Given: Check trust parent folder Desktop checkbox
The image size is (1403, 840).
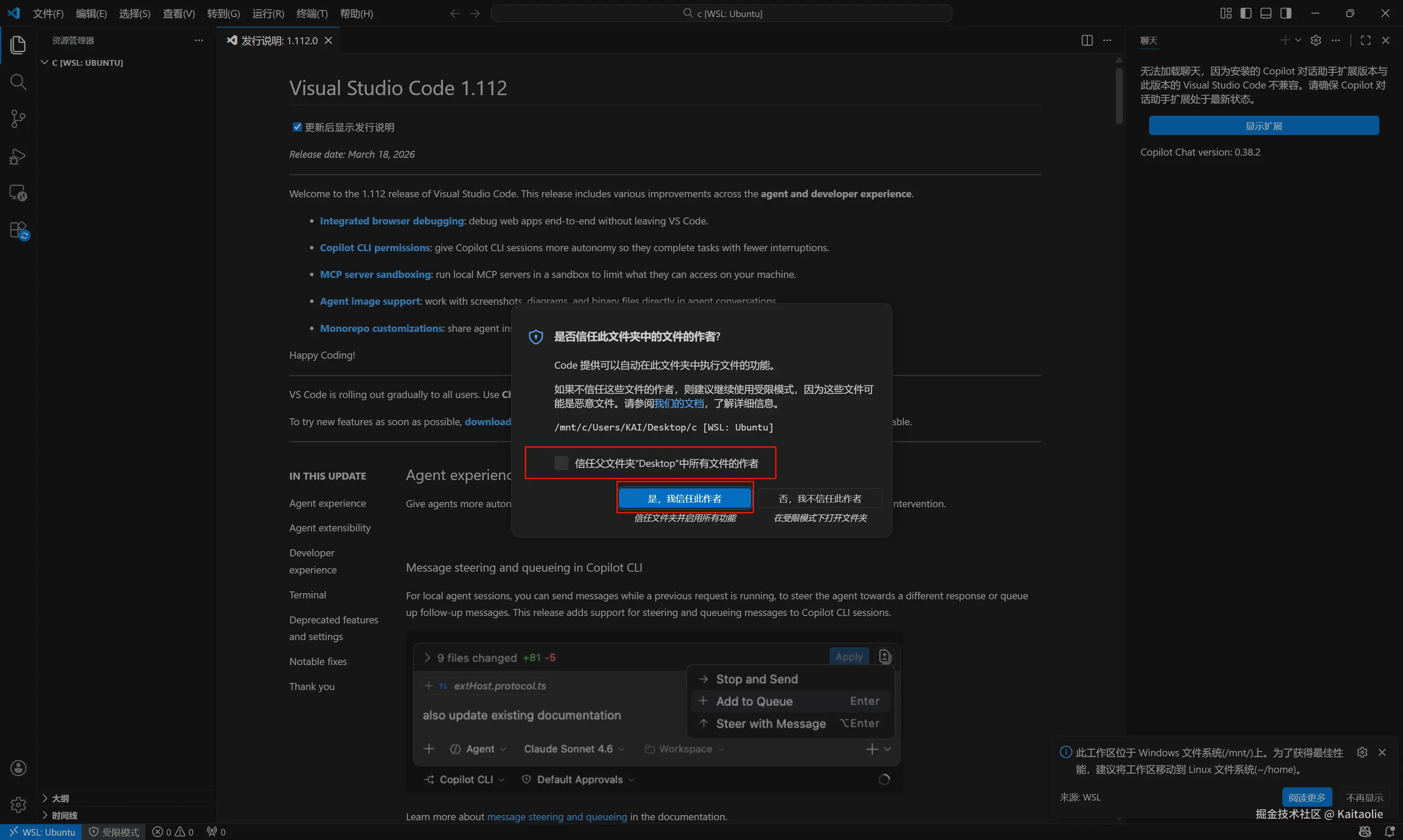Looking at the screenshot, I should coord(561,463).
